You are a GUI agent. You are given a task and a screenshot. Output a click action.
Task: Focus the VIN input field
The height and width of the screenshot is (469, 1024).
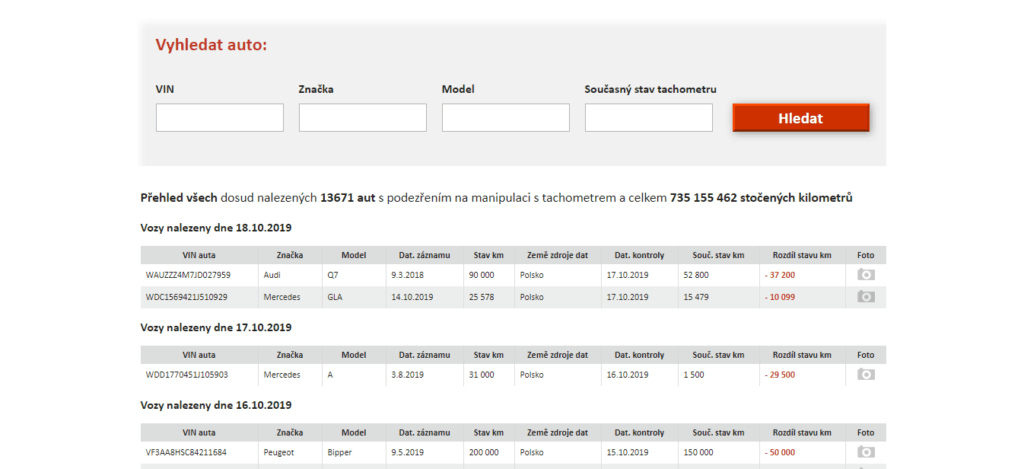point(219,118)
